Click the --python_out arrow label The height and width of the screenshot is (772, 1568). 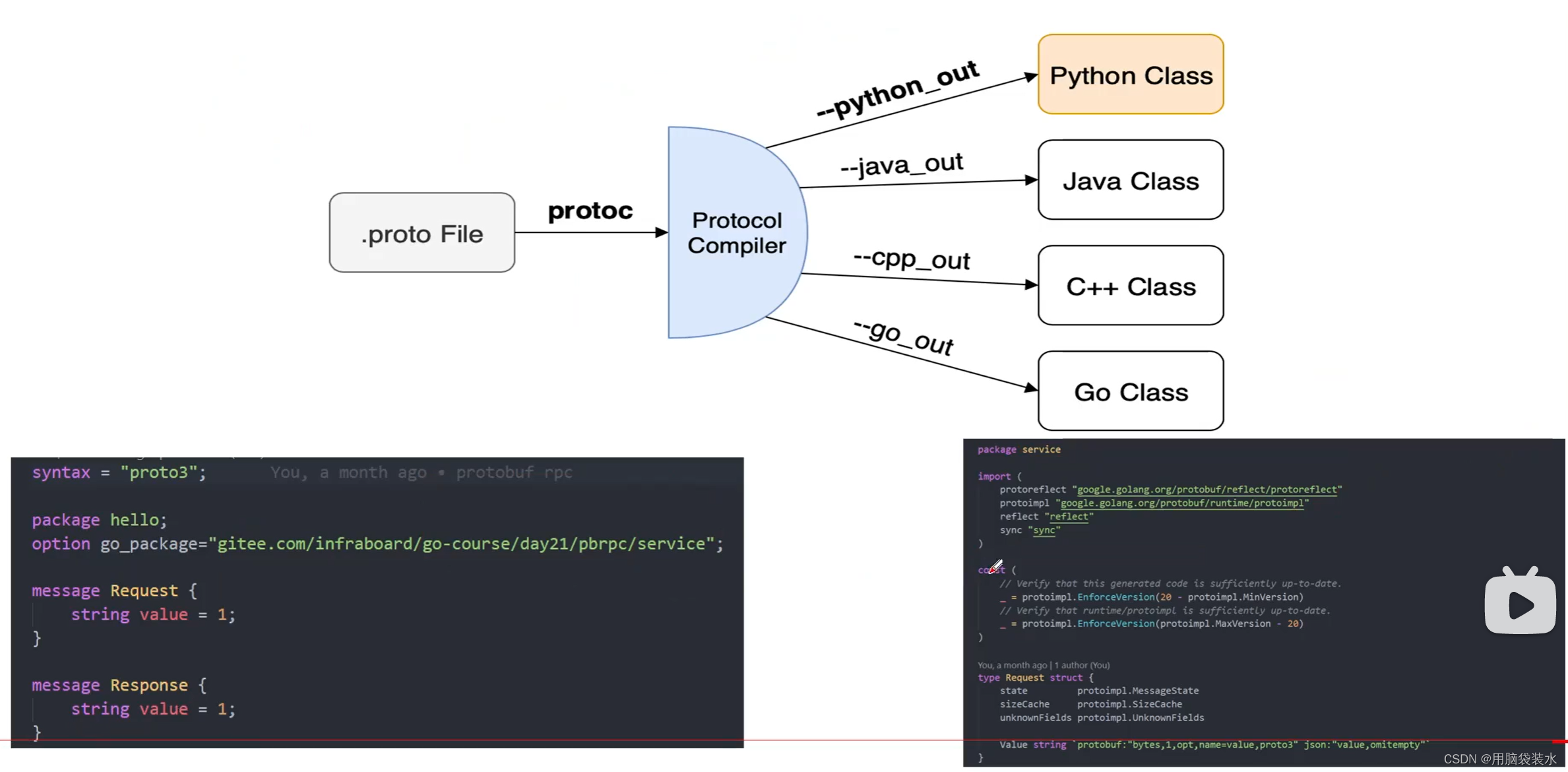click(x=898, y=89)
